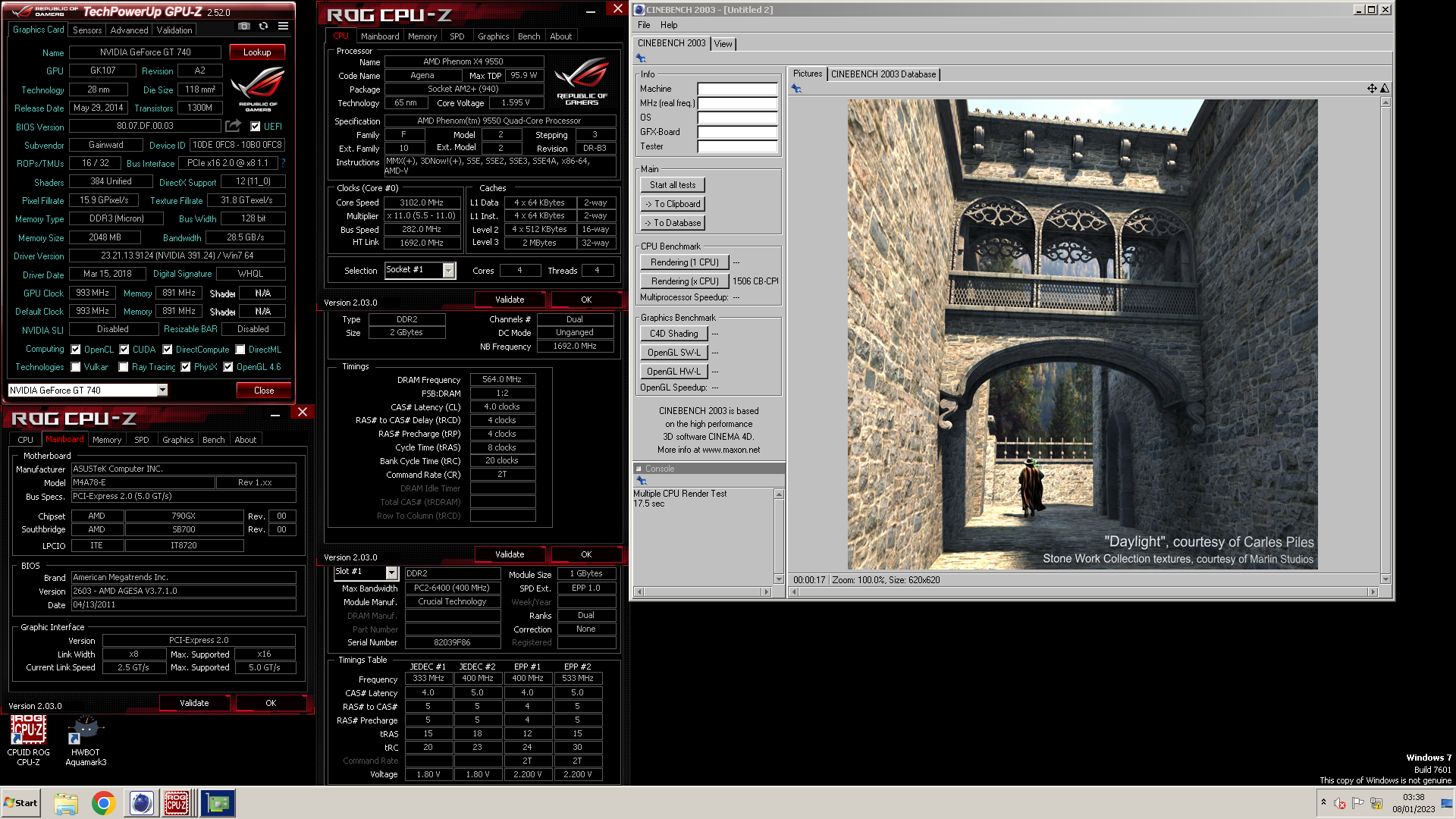Toggle the UEFI checkbox in GPU-Z
The image size is (1456, 819).
pyautogui.click(x=256, y=127)
